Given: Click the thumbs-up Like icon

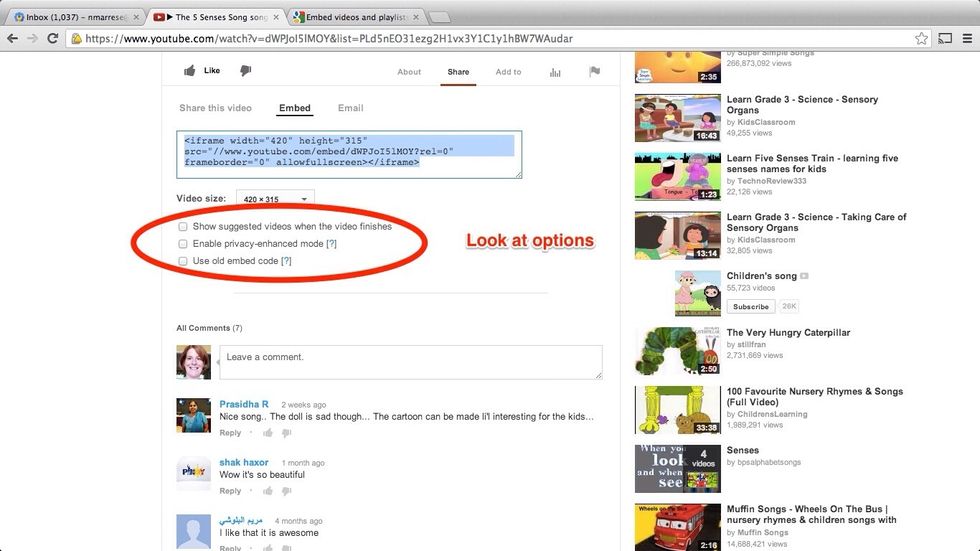Looking at the screenshot, I should click(x=189, y=71).
